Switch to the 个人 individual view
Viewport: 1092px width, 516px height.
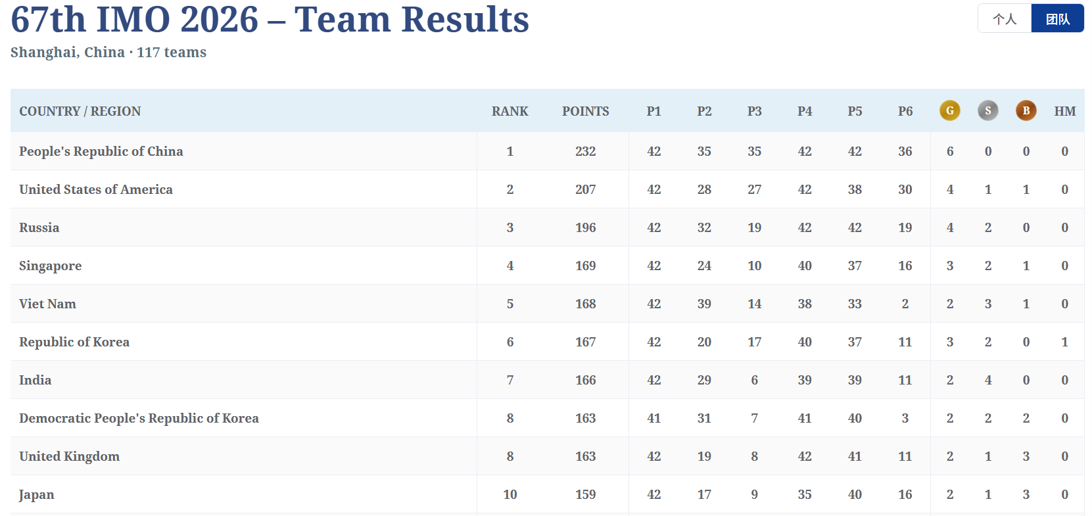[x=1004, y=19]
